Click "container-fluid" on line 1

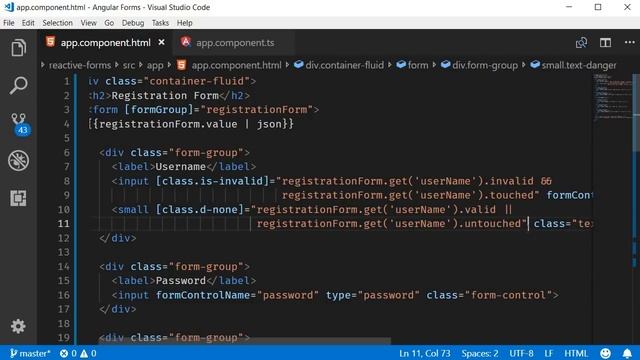pos(197,81)
